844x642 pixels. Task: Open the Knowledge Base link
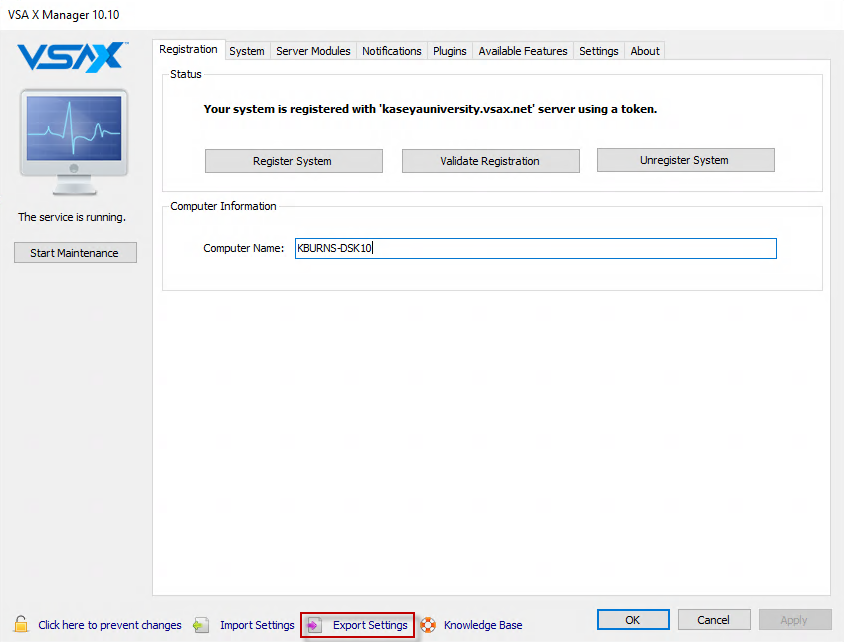click(x=483, y=625)
